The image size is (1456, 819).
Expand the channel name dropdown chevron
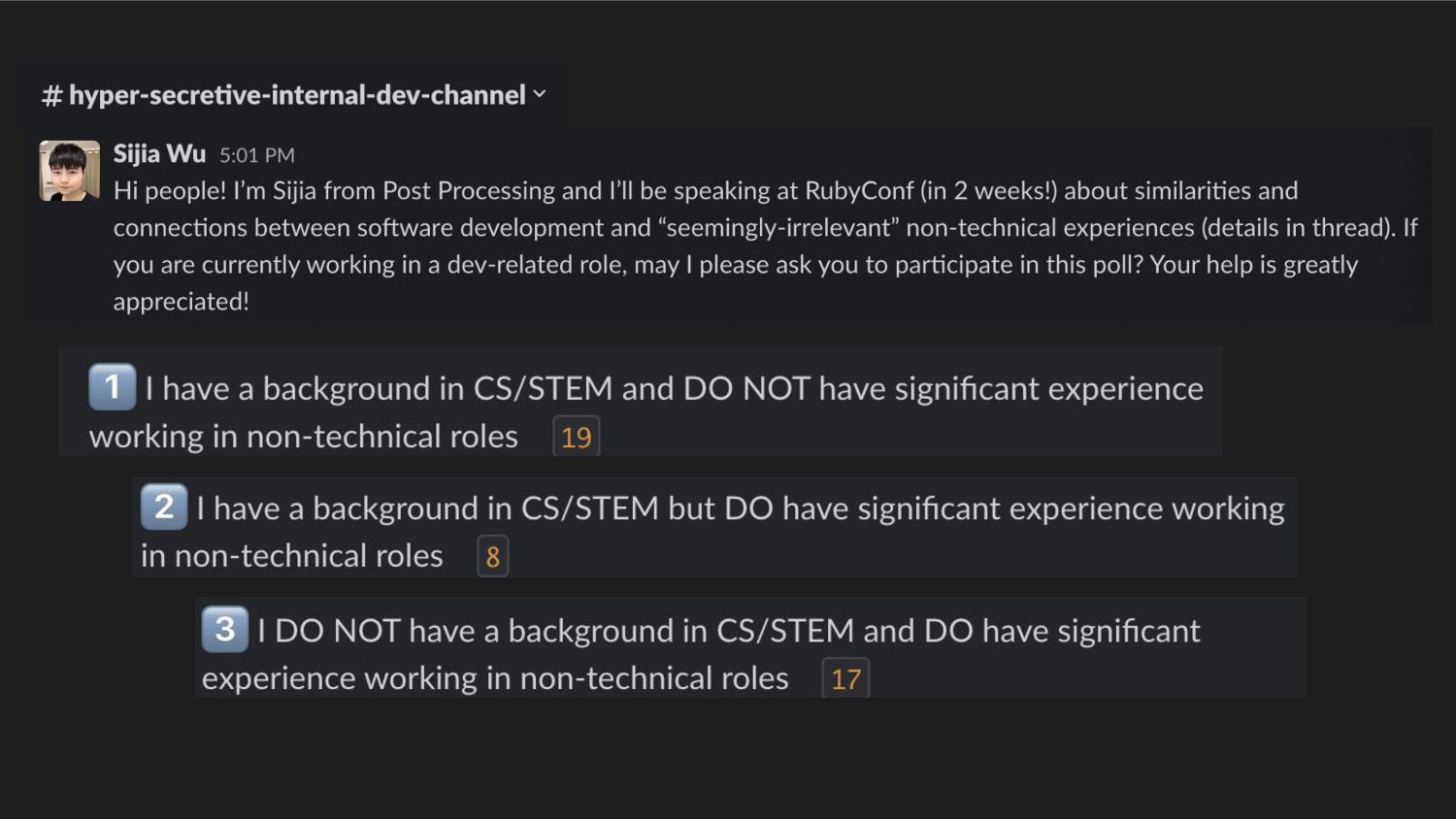click(540, 94)
